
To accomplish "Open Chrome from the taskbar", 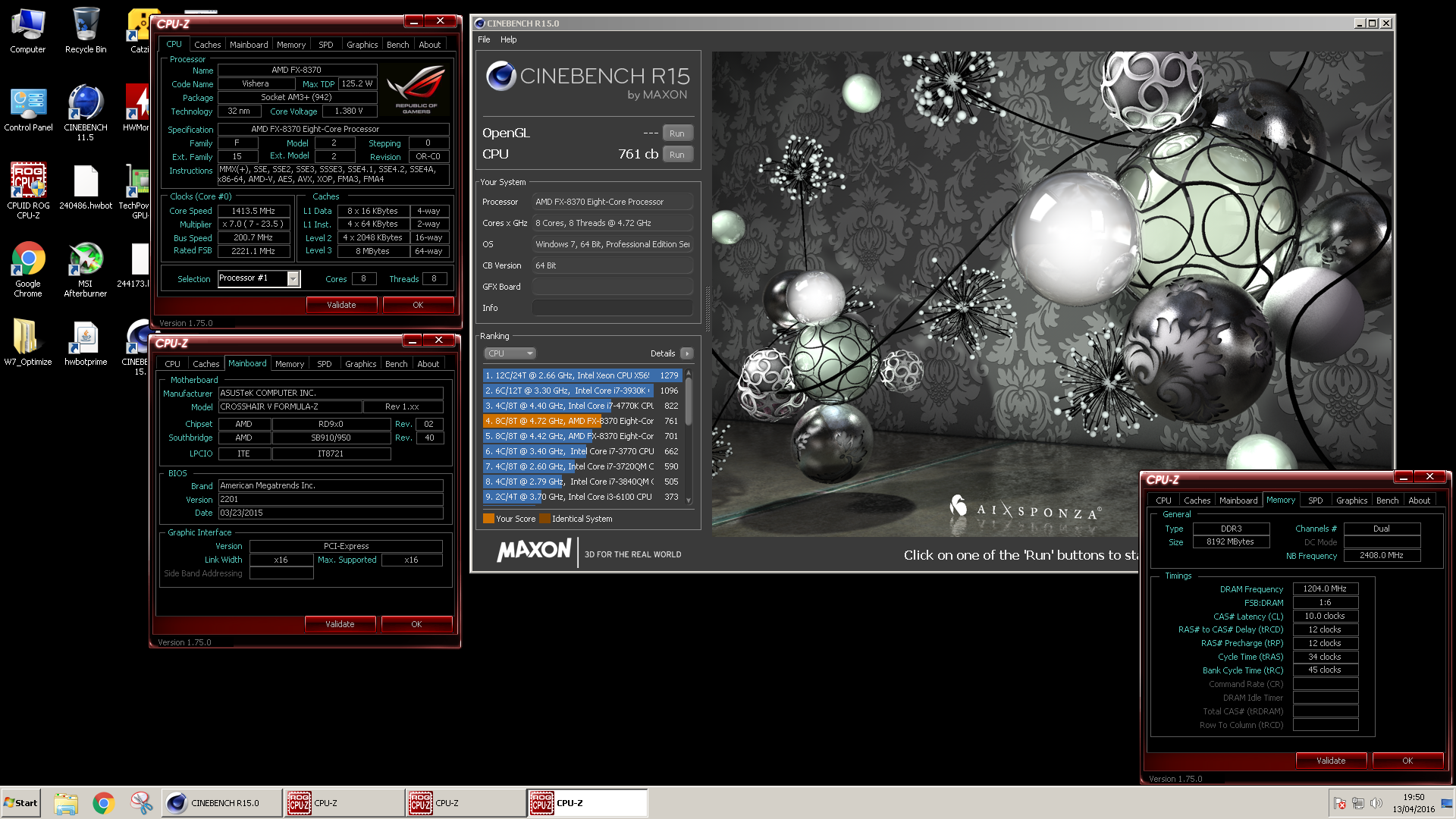I will coord(104,803).
